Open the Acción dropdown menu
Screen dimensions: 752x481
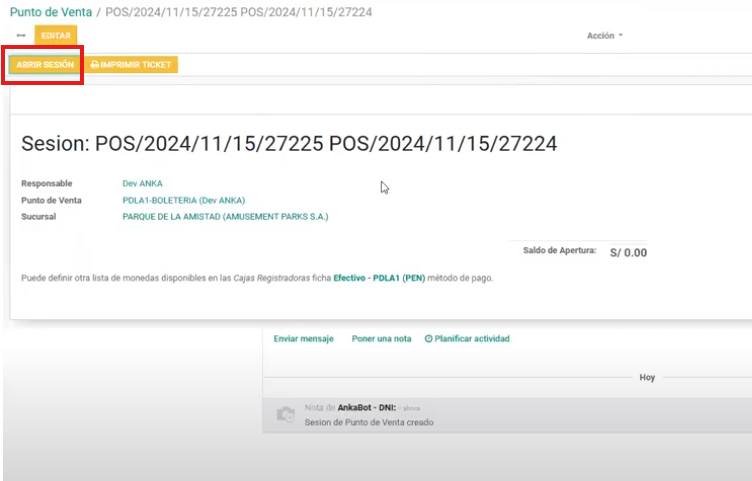(x=604, y=35)
